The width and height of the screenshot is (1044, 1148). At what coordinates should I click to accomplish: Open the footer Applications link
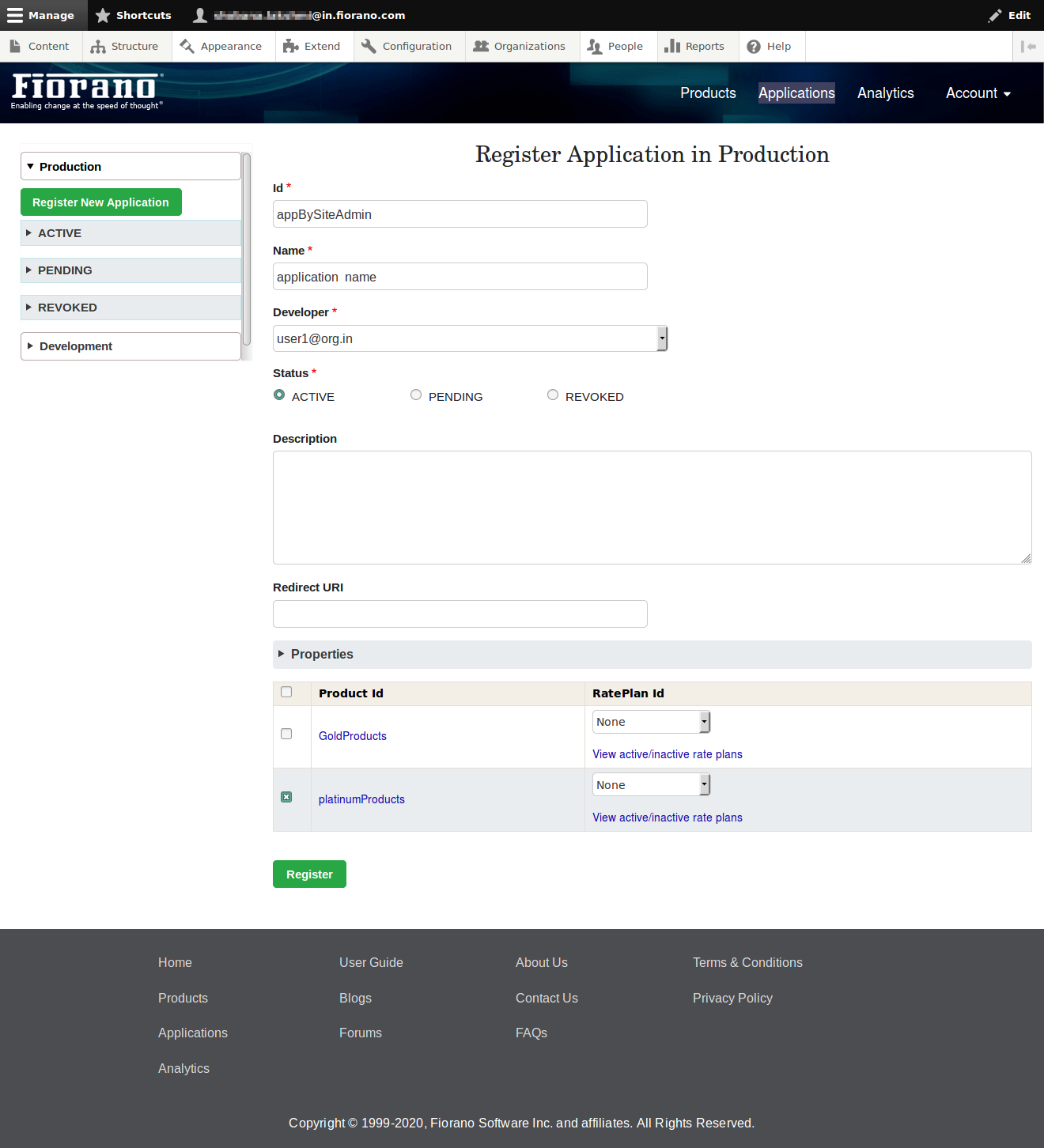193,1033
